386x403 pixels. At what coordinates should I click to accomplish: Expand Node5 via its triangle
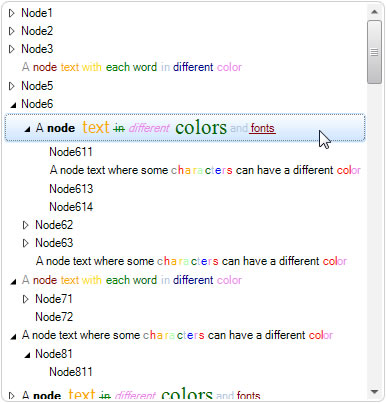tap(12, 86)
